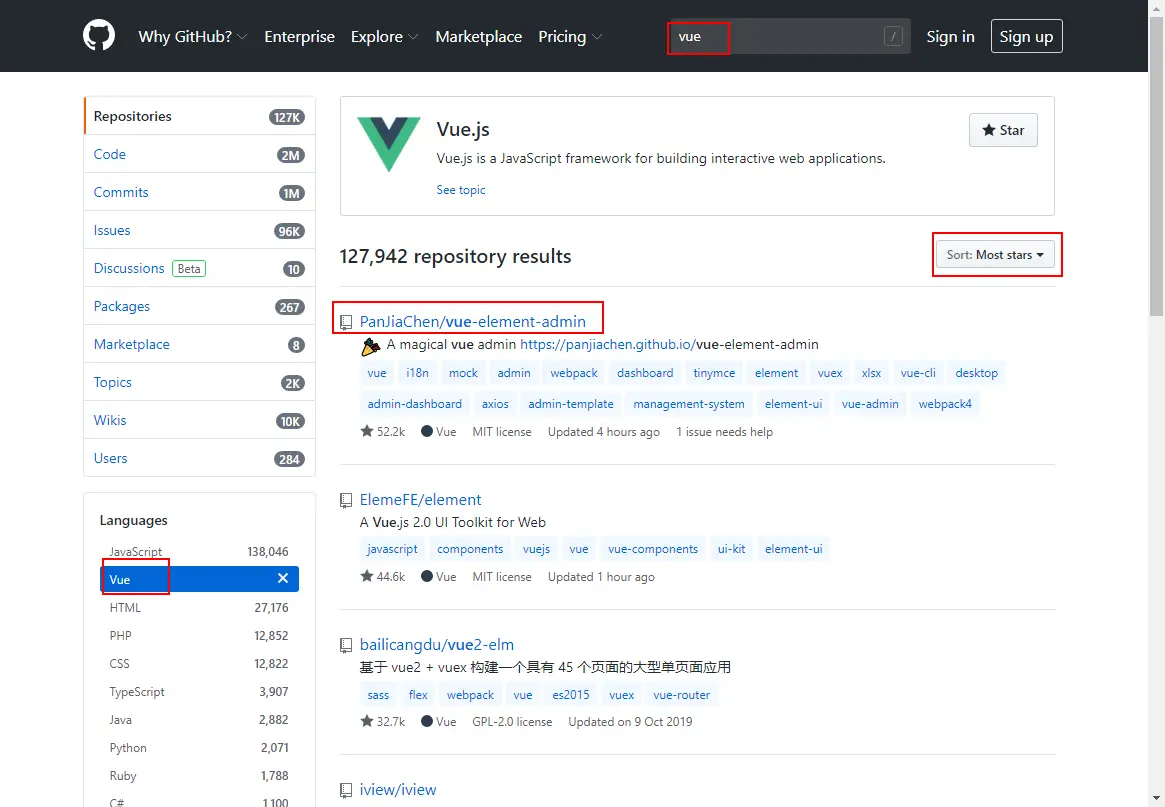
Task: Click the repo icon beside bailicangdu/vue2-elm
Action: pyautogui.click(x=346, y=645)
